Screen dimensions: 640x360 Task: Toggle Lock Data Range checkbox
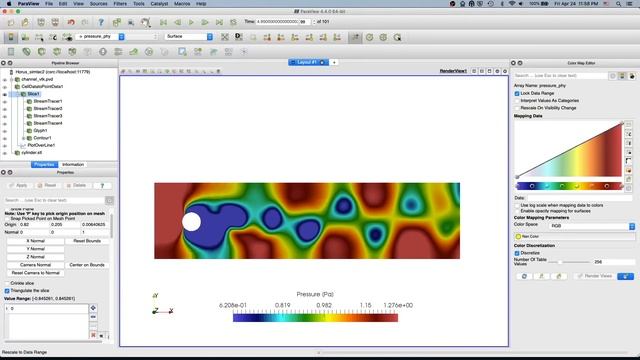click(x=517, y=93)
